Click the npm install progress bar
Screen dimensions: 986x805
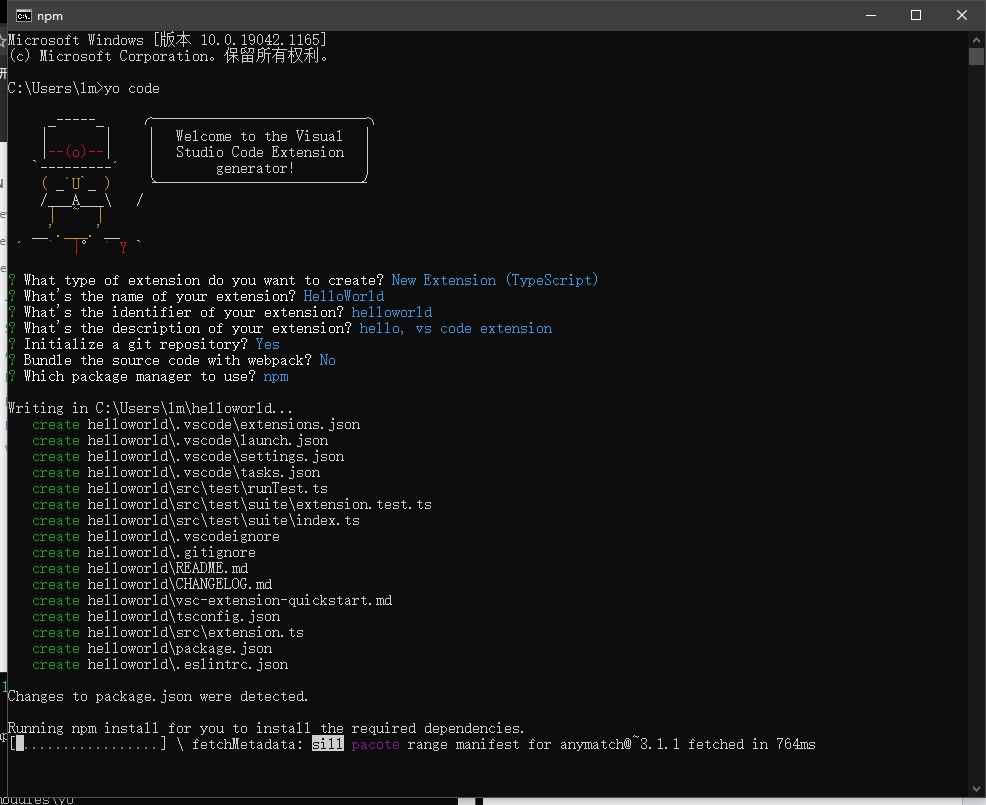[89, 745]
